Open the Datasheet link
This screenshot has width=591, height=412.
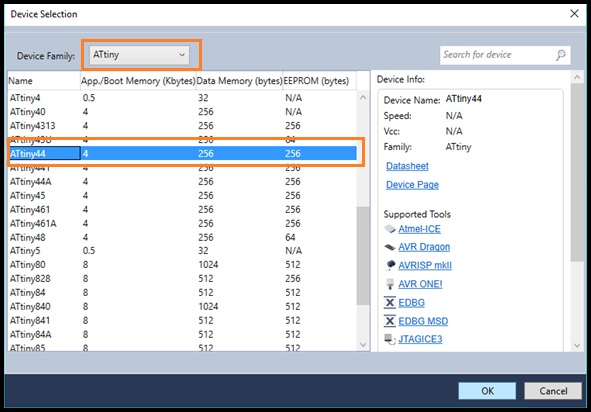click(407, 166)
